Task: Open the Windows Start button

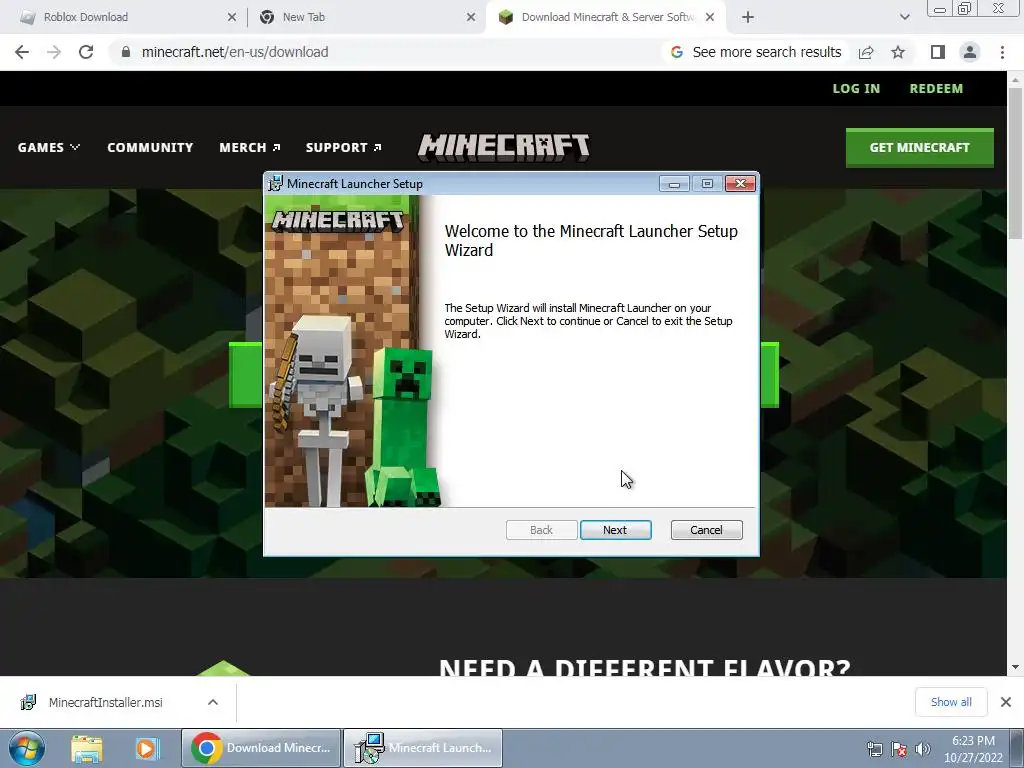Action: pyautogui.click(x=27, y=748)
